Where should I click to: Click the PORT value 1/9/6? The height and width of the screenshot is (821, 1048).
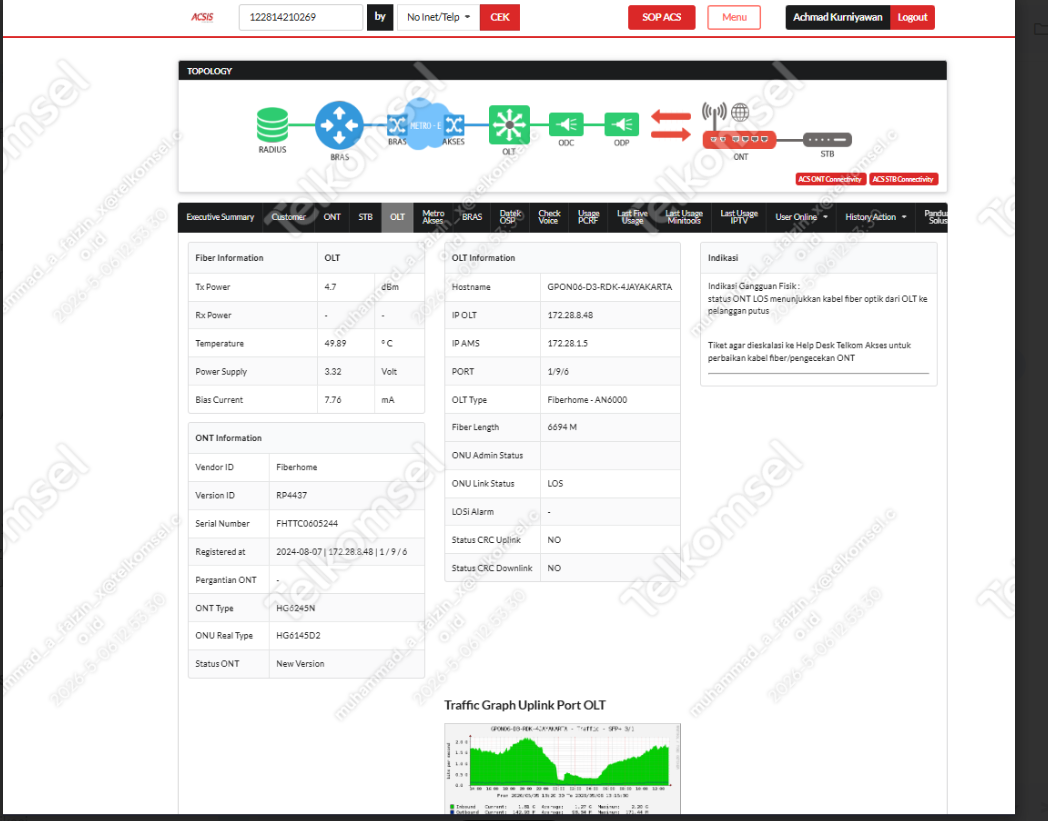point(558,371)
